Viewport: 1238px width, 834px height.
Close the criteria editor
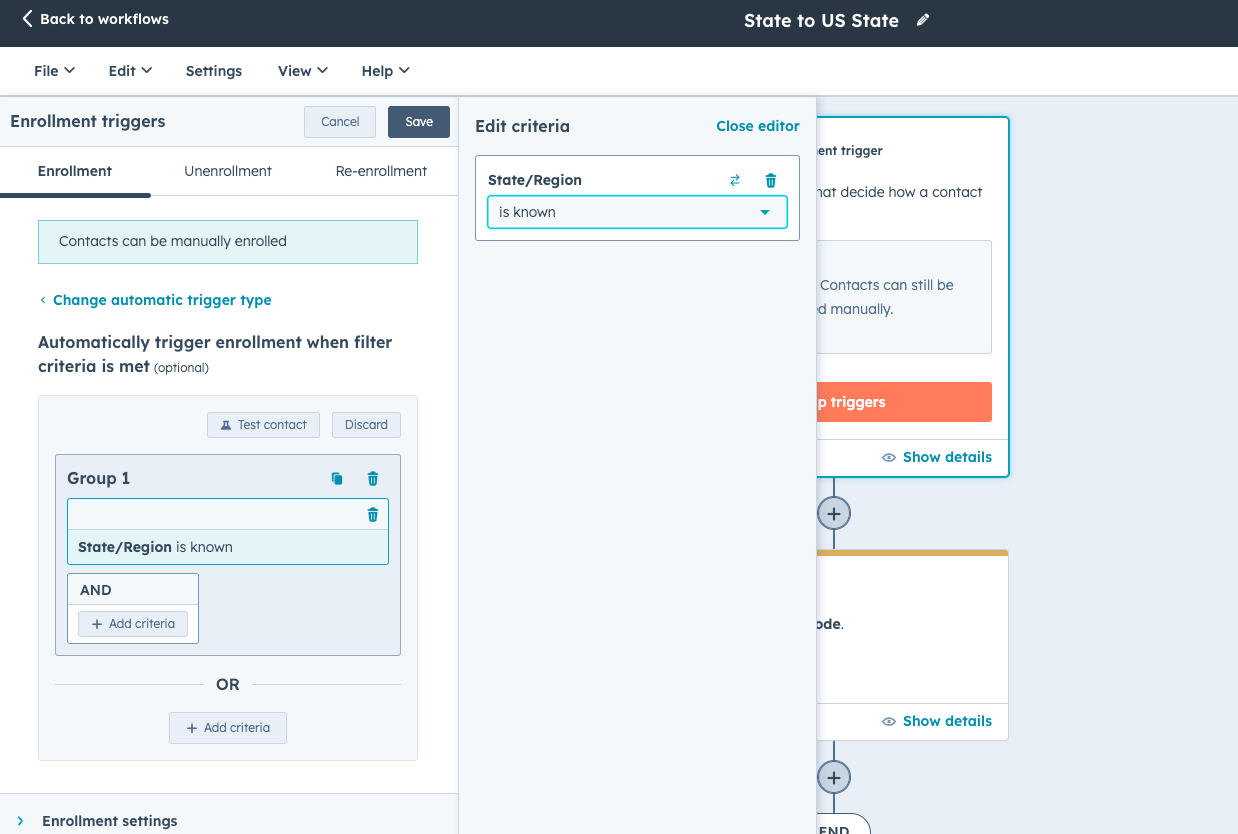[x=758, y=126]
